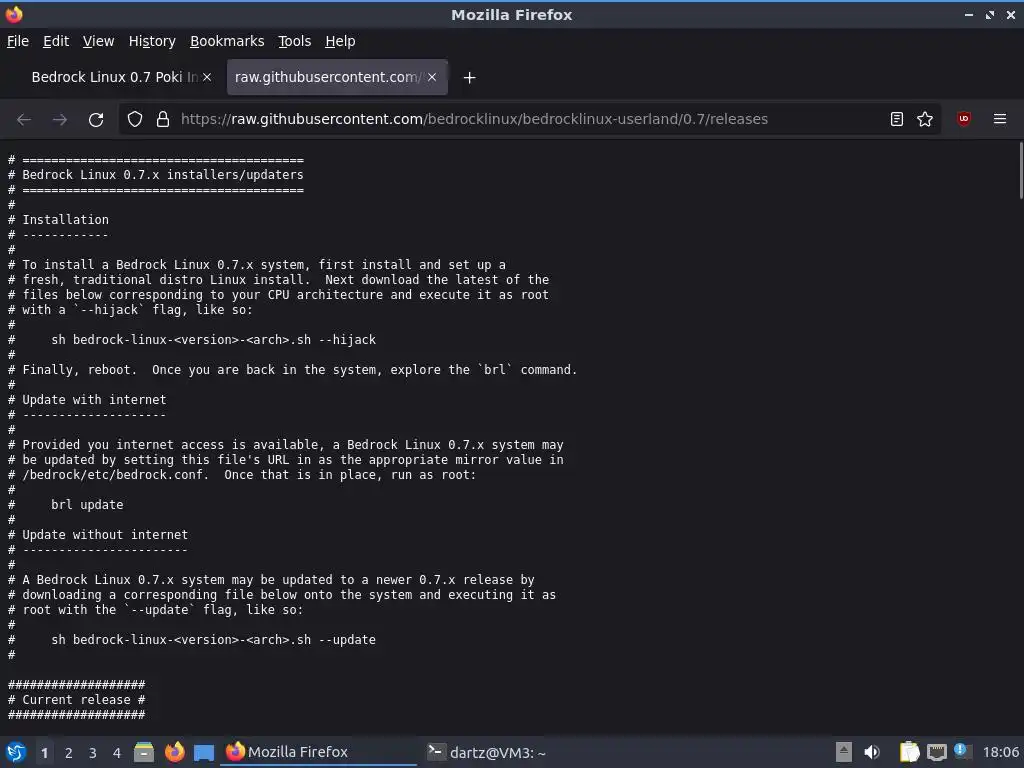Close the raw.githubusercontent.com tab
This screenshot has height=768, width=1024.
point(432,77)
